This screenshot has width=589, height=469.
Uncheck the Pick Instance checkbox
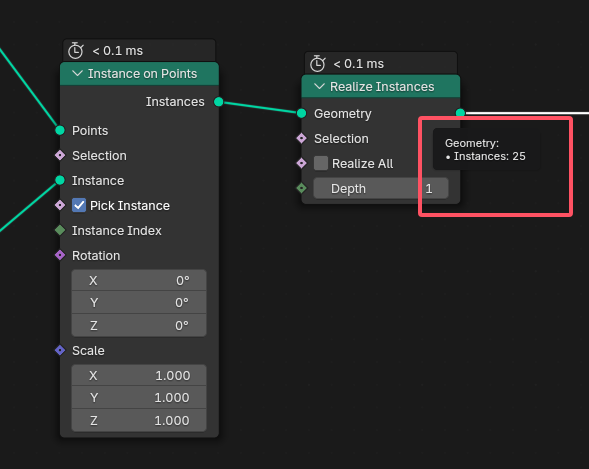pyautogui.click(x=79, y=205)
